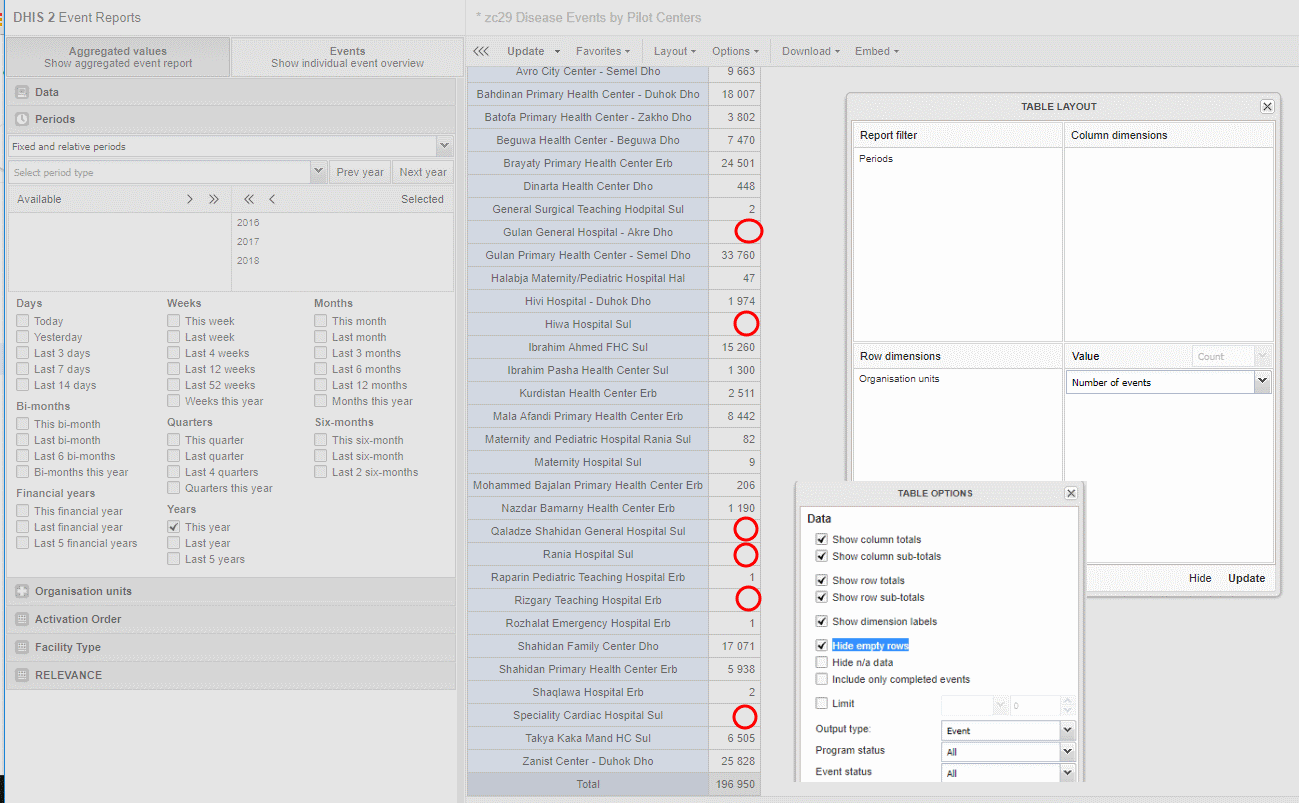
Task: Click the Limit value stepper up arrow
Action: [1067, 700]
